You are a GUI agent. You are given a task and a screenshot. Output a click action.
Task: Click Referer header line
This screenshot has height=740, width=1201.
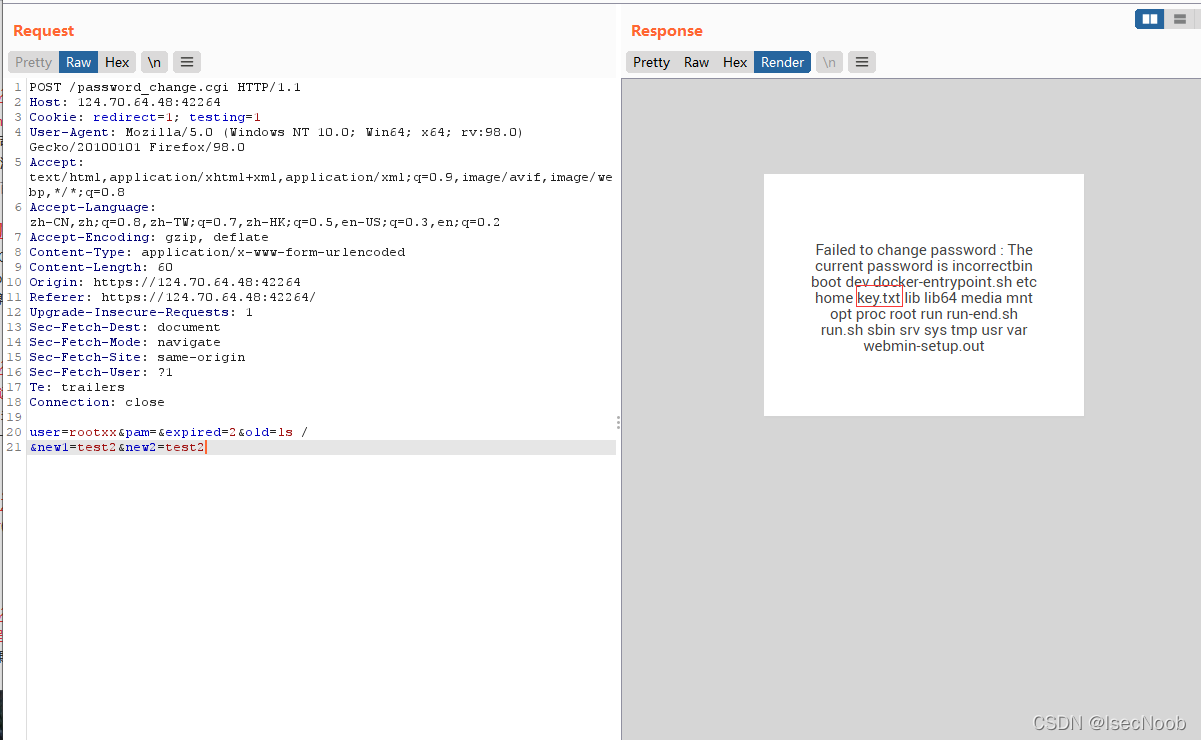(173, 297)
